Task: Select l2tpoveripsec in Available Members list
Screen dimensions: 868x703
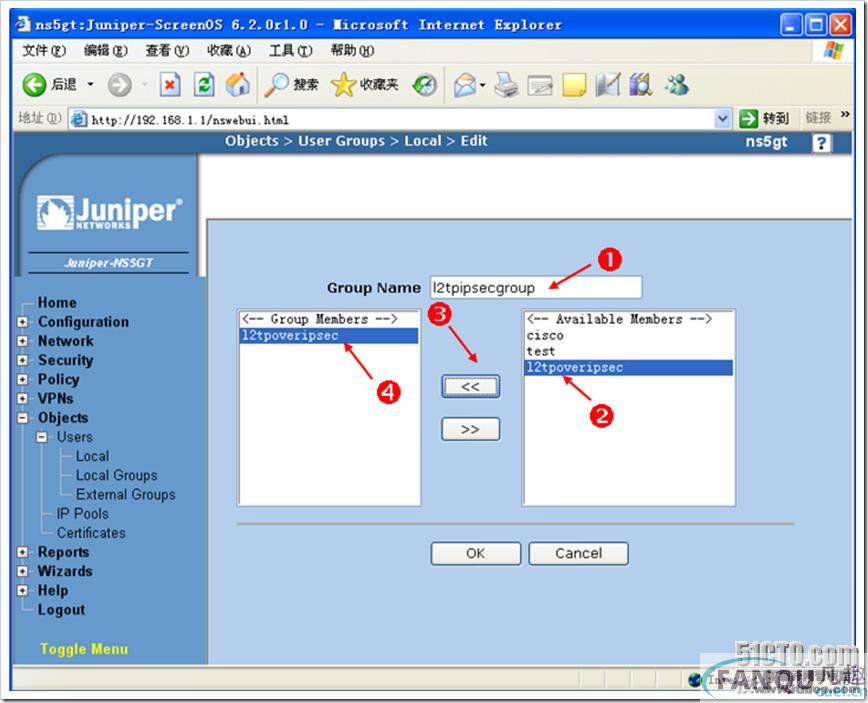Action: coord(628,368)
